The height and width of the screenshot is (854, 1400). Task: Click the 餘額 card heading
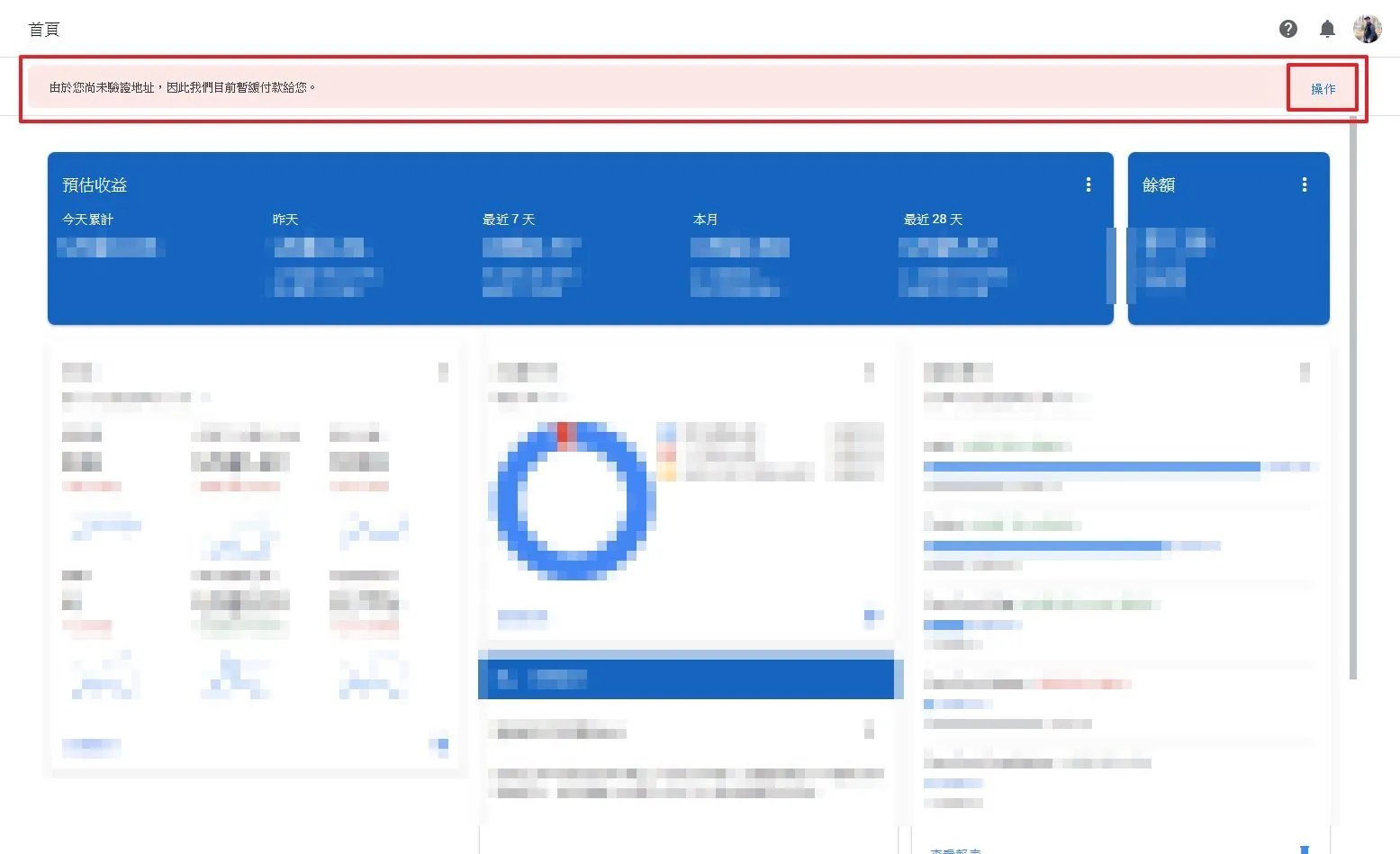1159,184
